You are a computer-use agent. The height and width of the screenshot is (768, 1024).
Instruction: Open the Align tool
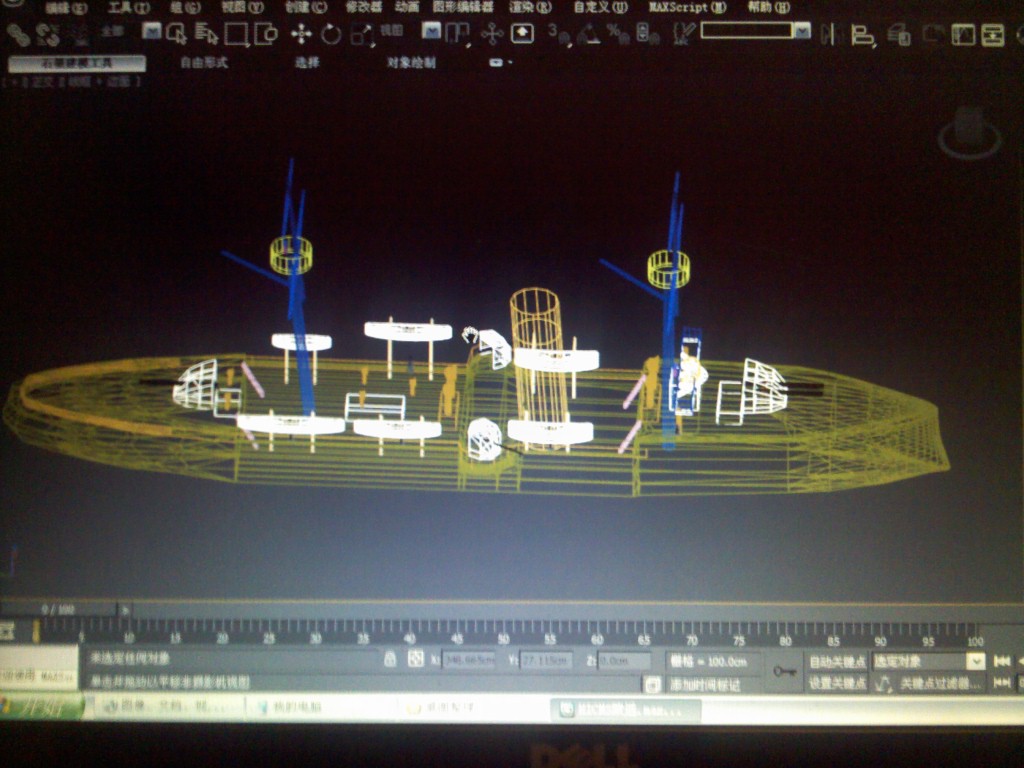click(863, 35)
